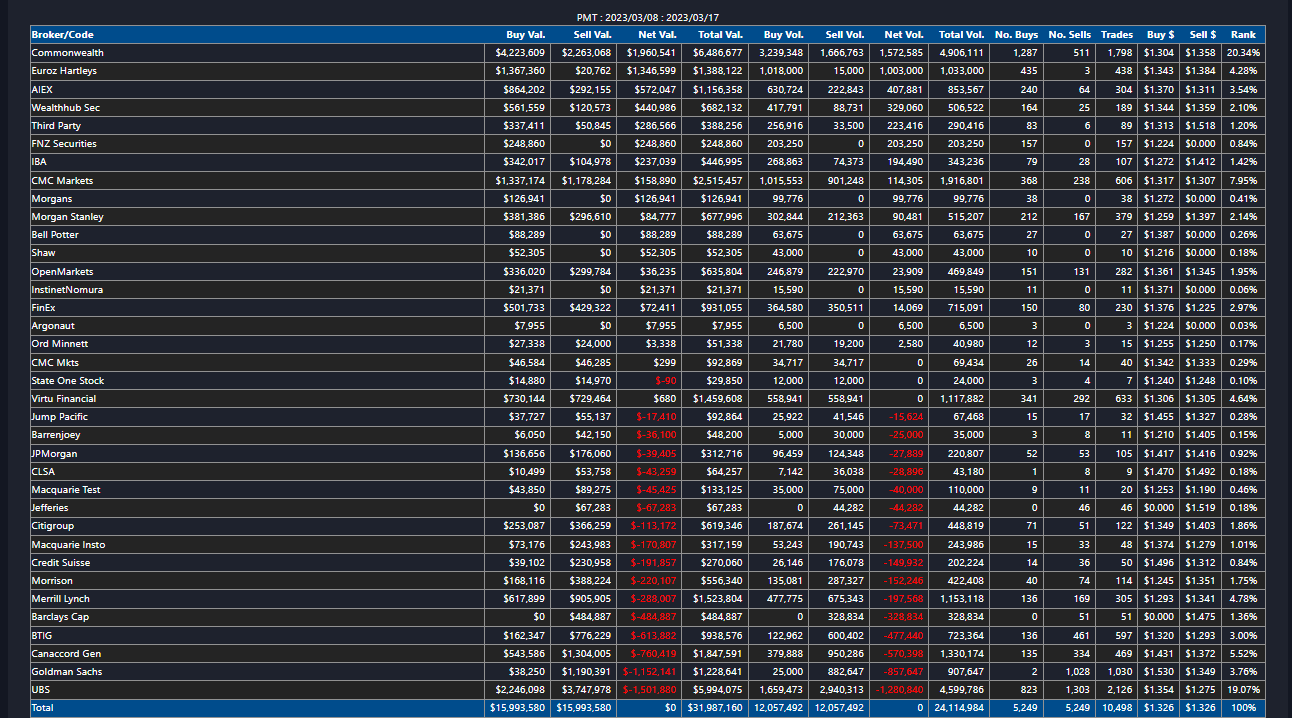Select the Virtu Financial broker name
1292x718 pixels.
65,398
